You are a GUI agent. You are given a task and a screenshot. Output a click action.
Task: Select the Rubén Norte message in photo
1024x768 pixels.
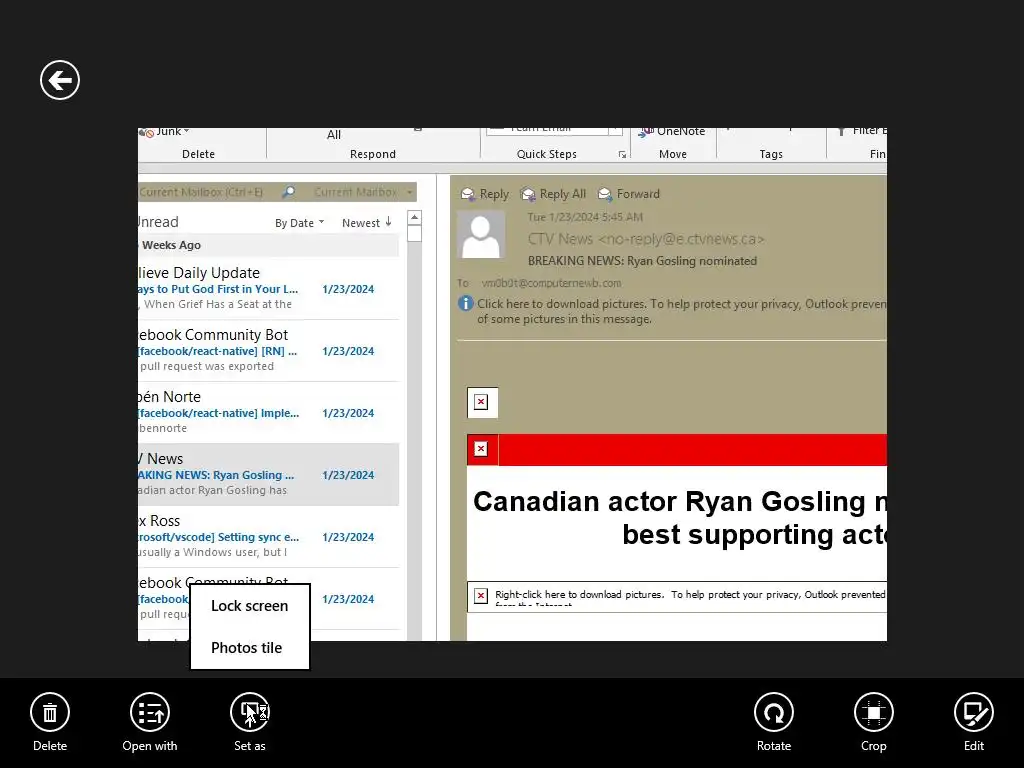point(268,412)
